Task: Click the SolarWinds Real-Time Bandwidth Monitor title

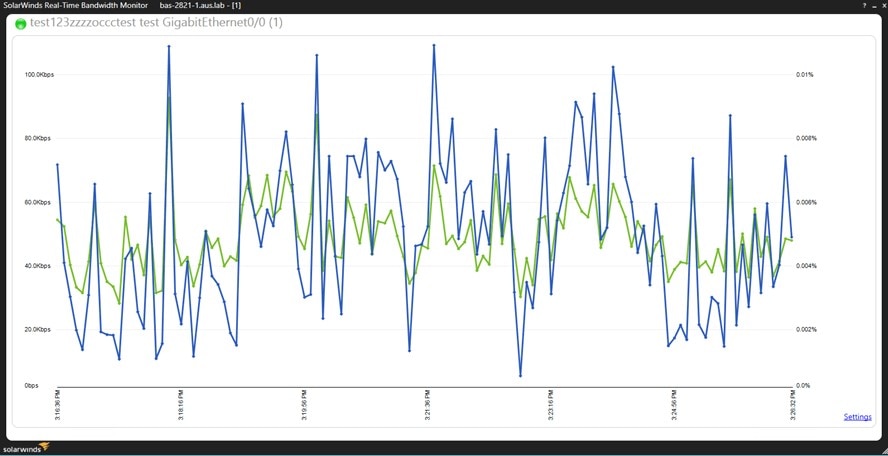Action: 75,5
